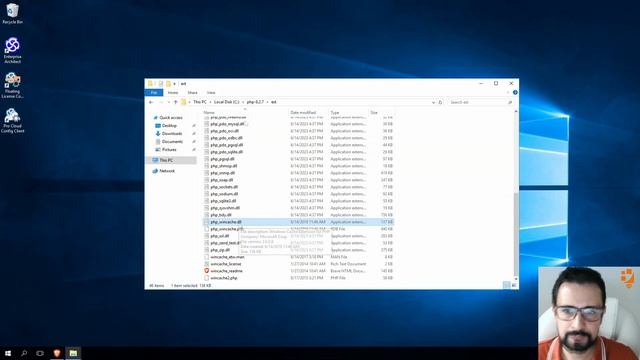Expand breadcrumb arrow after php-8.2.7
This screenshot has height=360, width=640.
(x=268, y=102)
